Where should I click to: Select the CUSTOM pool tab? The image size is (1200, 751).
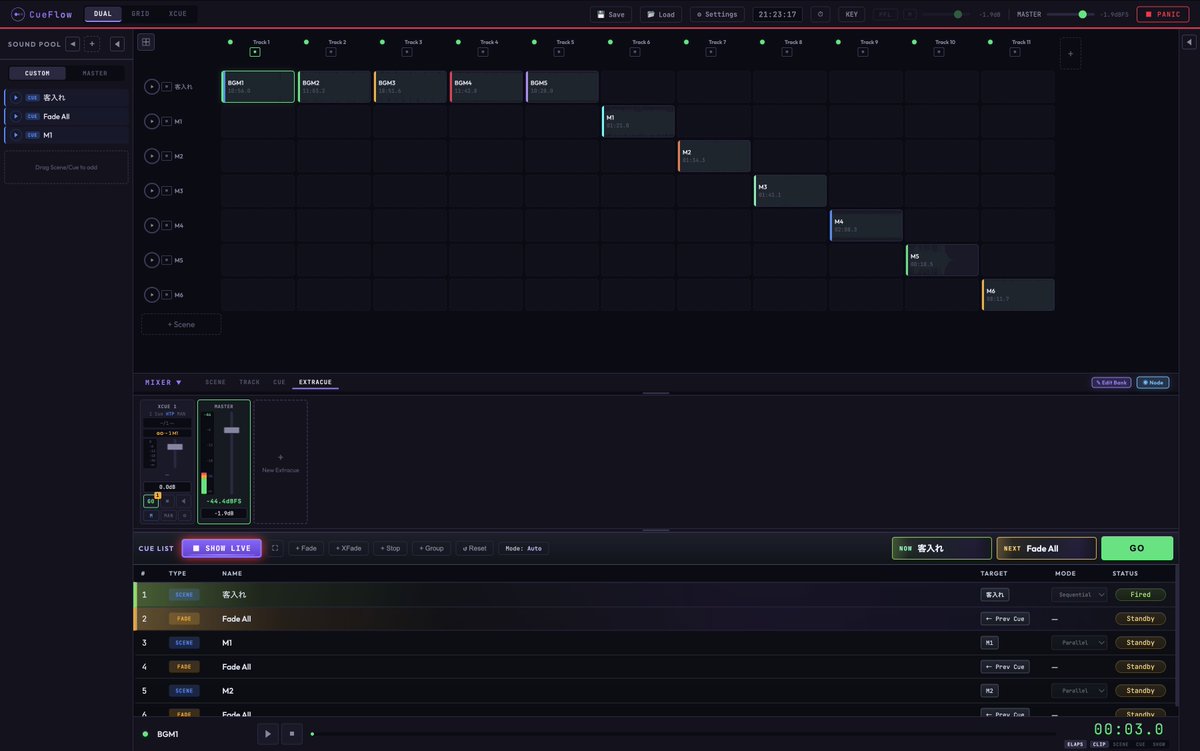[37, 73]
